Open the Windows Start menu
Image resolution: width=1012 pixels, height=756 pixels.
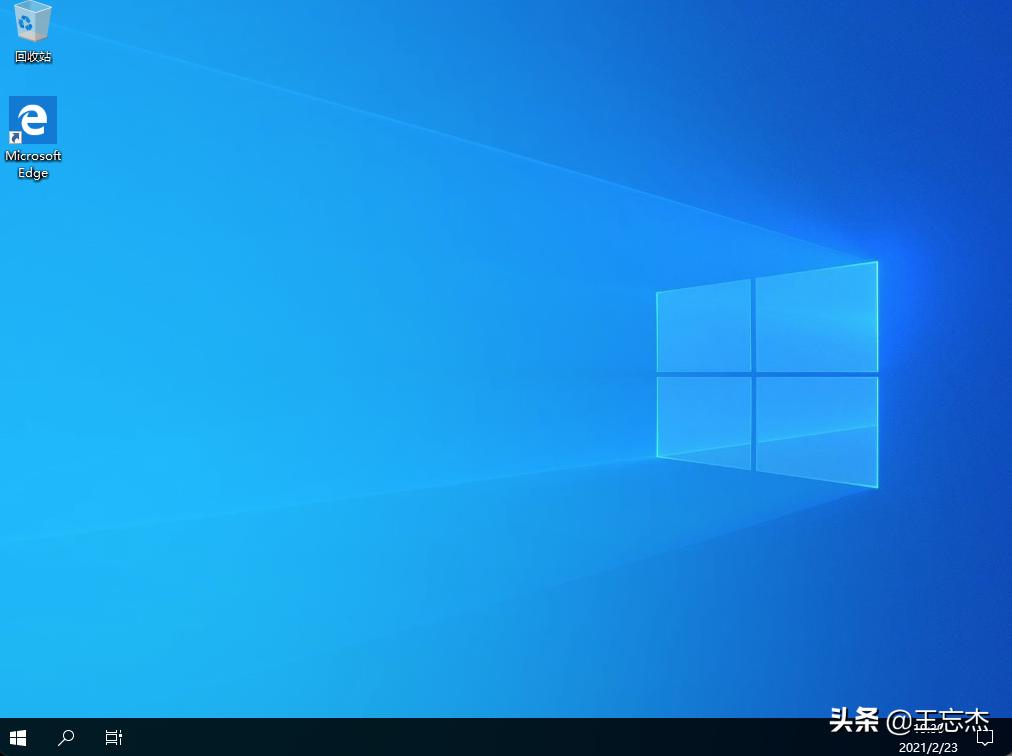click(x=18, y=737)
